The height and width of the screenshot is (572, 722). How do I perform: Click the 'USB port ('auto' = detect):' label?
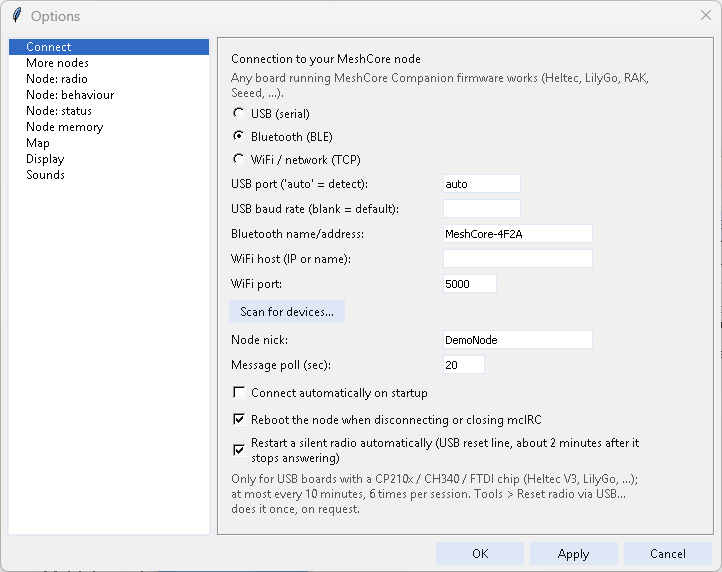coord(299,184)
